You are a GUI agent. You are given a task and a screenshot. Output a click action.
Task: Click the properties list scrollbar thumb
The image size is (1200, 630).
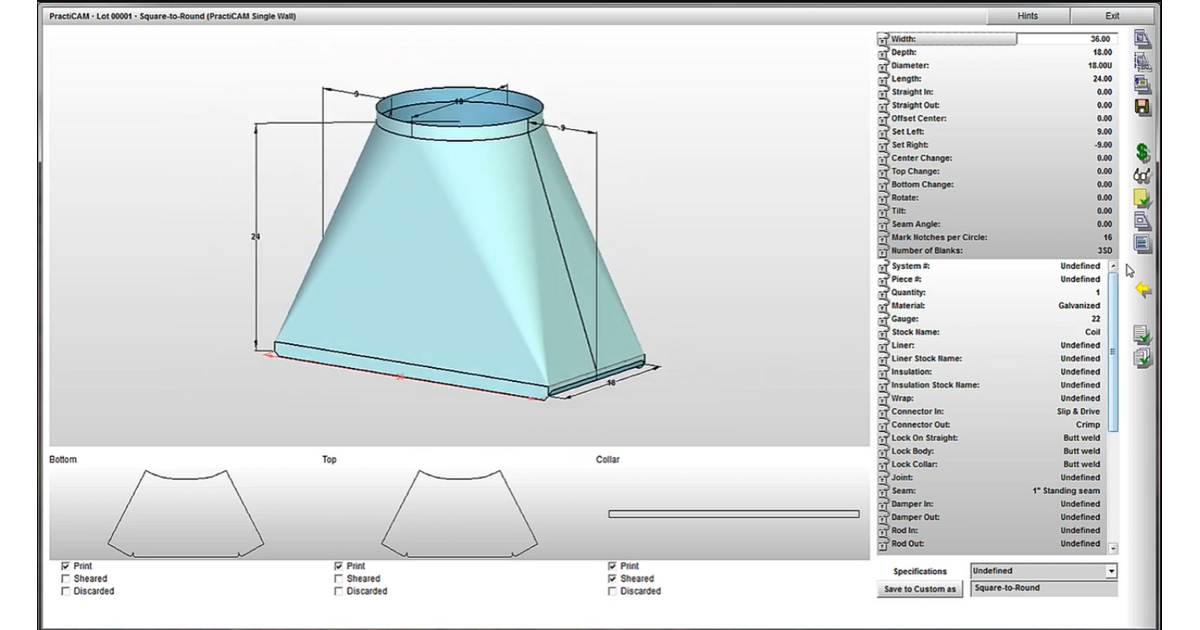[1113, 352]
